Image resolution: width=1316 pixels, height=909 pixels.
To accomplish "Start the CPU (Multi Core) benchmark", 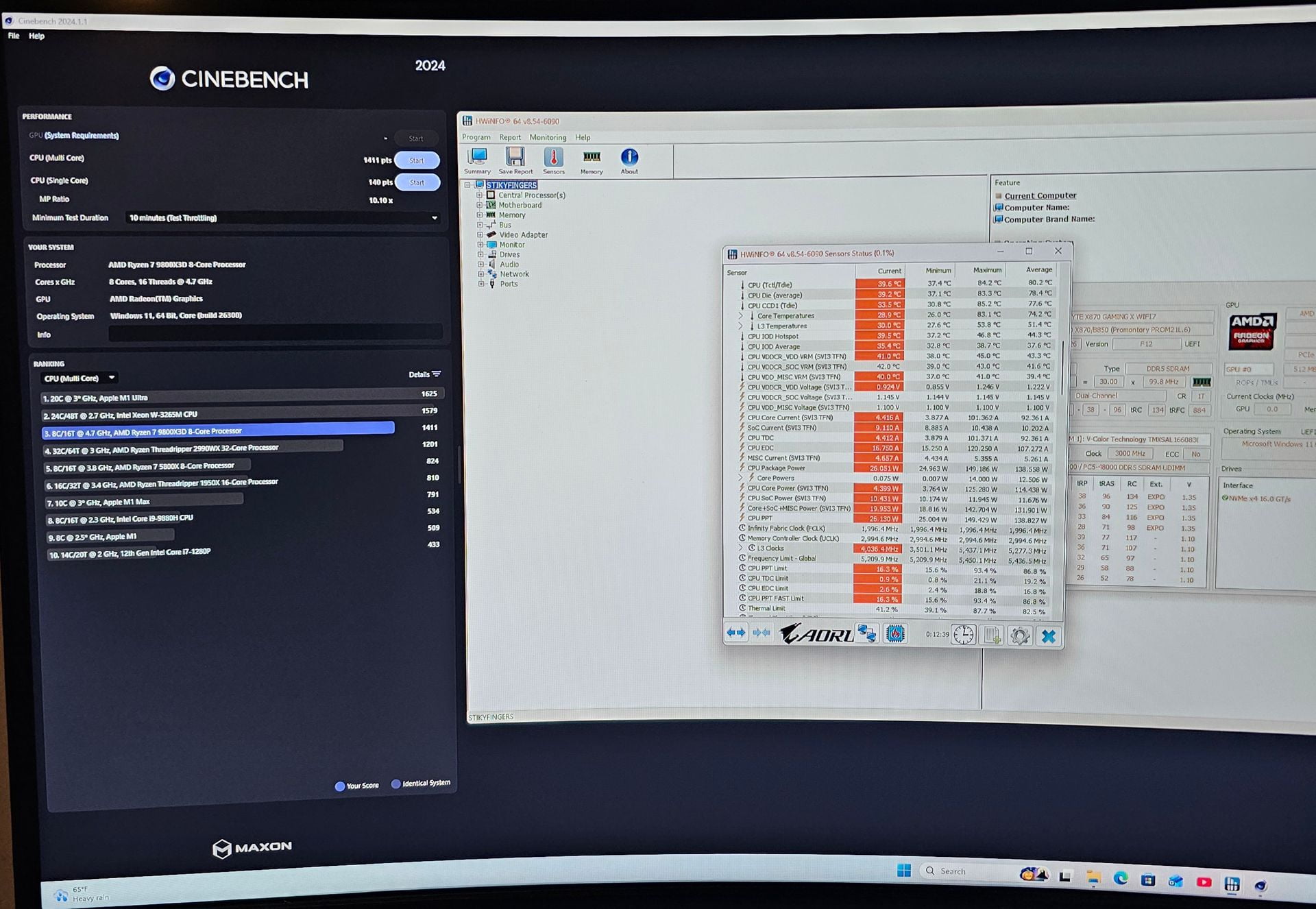I will point(417,160).
